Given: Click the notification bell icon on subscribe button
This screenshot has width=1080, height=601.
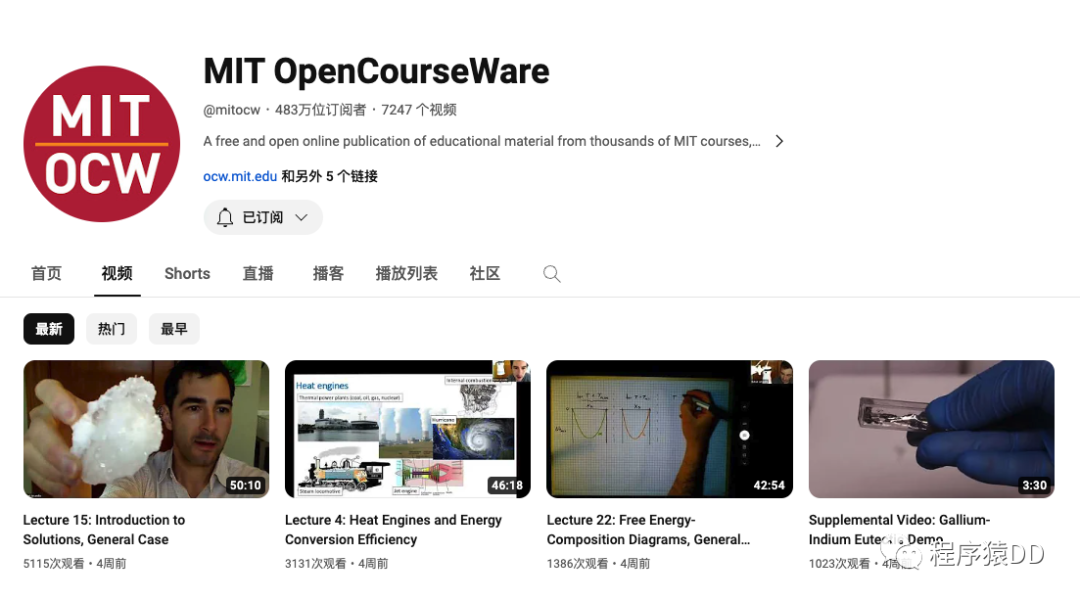Looking at the screenshot, I should point(225,218).
